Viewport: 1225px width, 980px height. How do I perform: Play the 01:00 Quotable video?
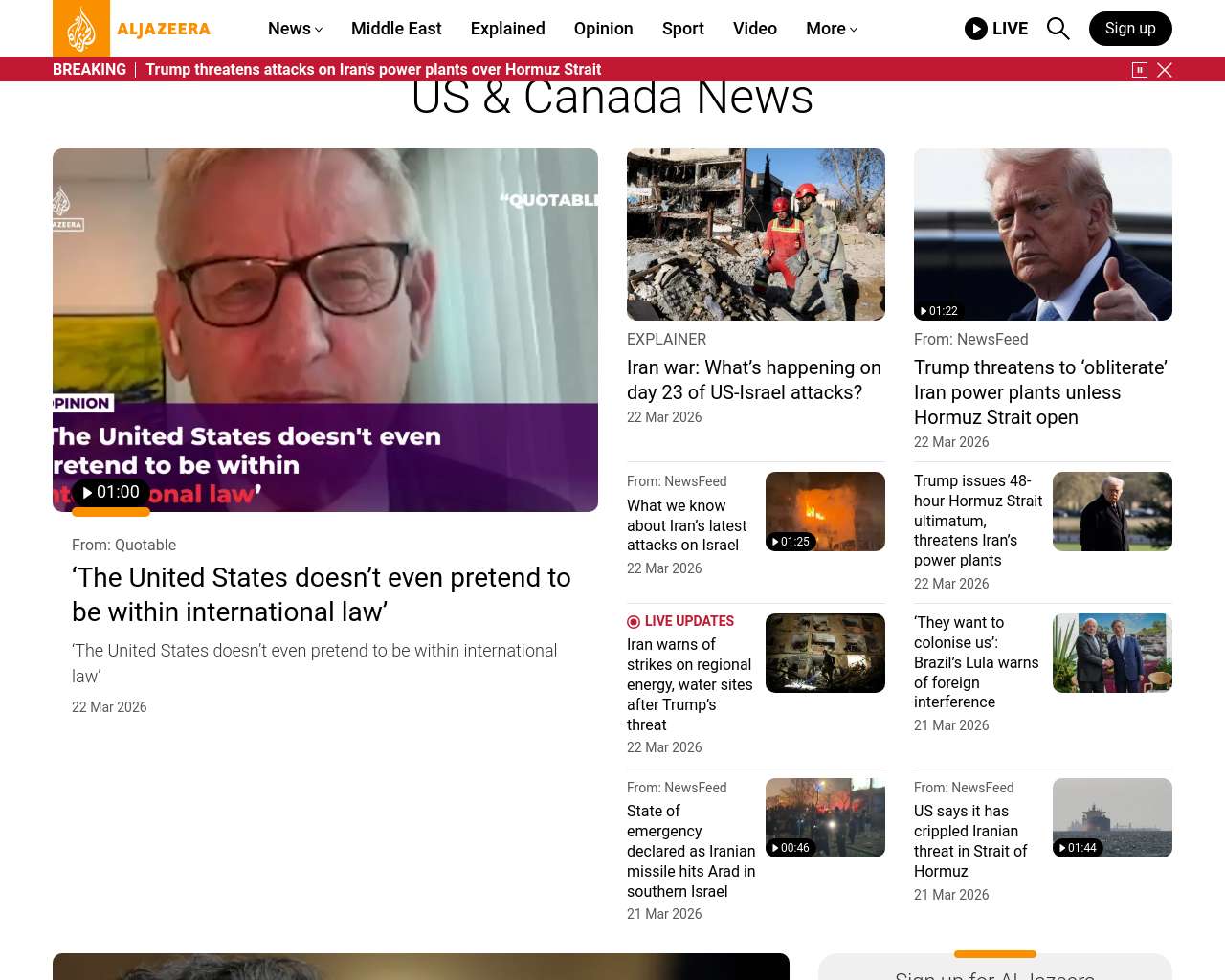[111, 492]
